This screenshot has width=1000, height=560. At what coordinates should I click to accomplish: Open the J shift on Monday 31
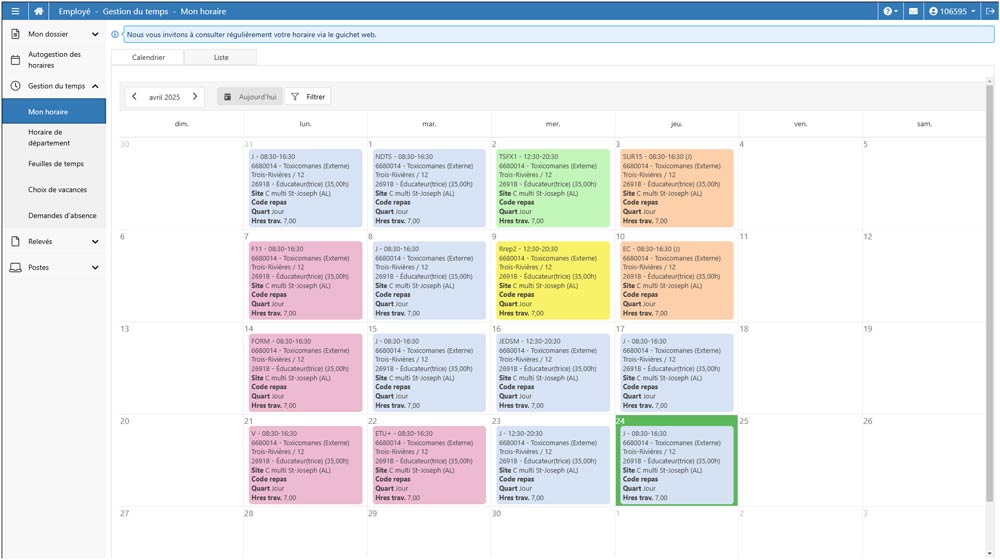[305, 188]
